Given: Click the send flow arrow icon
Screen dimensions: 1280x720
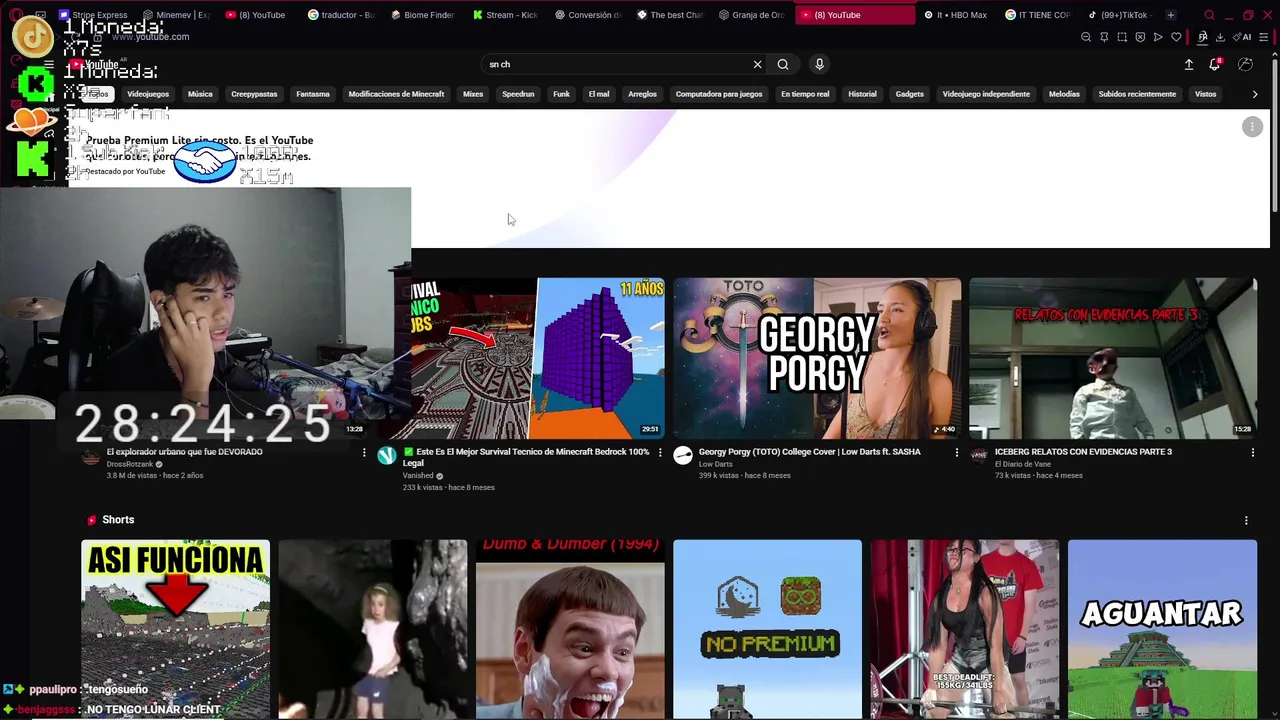Looking at the screenshot, I should 1158,37.
